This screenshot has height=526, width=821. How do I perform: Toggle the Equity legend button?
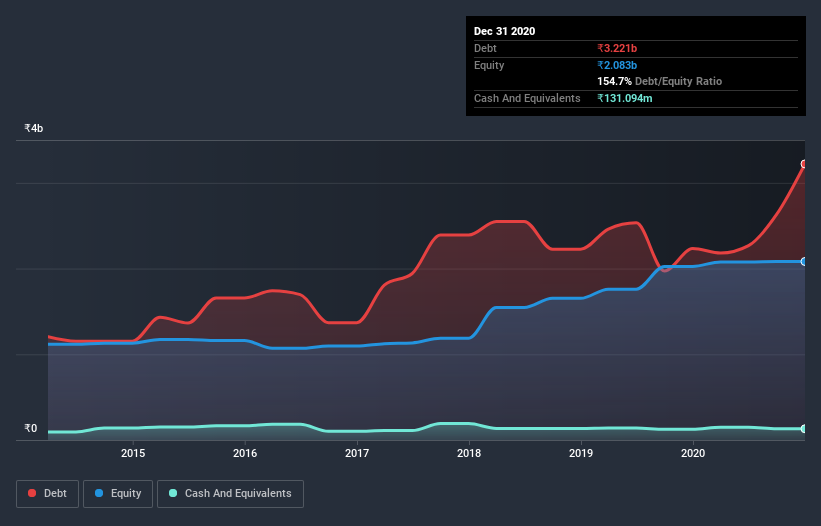point(118,494)
